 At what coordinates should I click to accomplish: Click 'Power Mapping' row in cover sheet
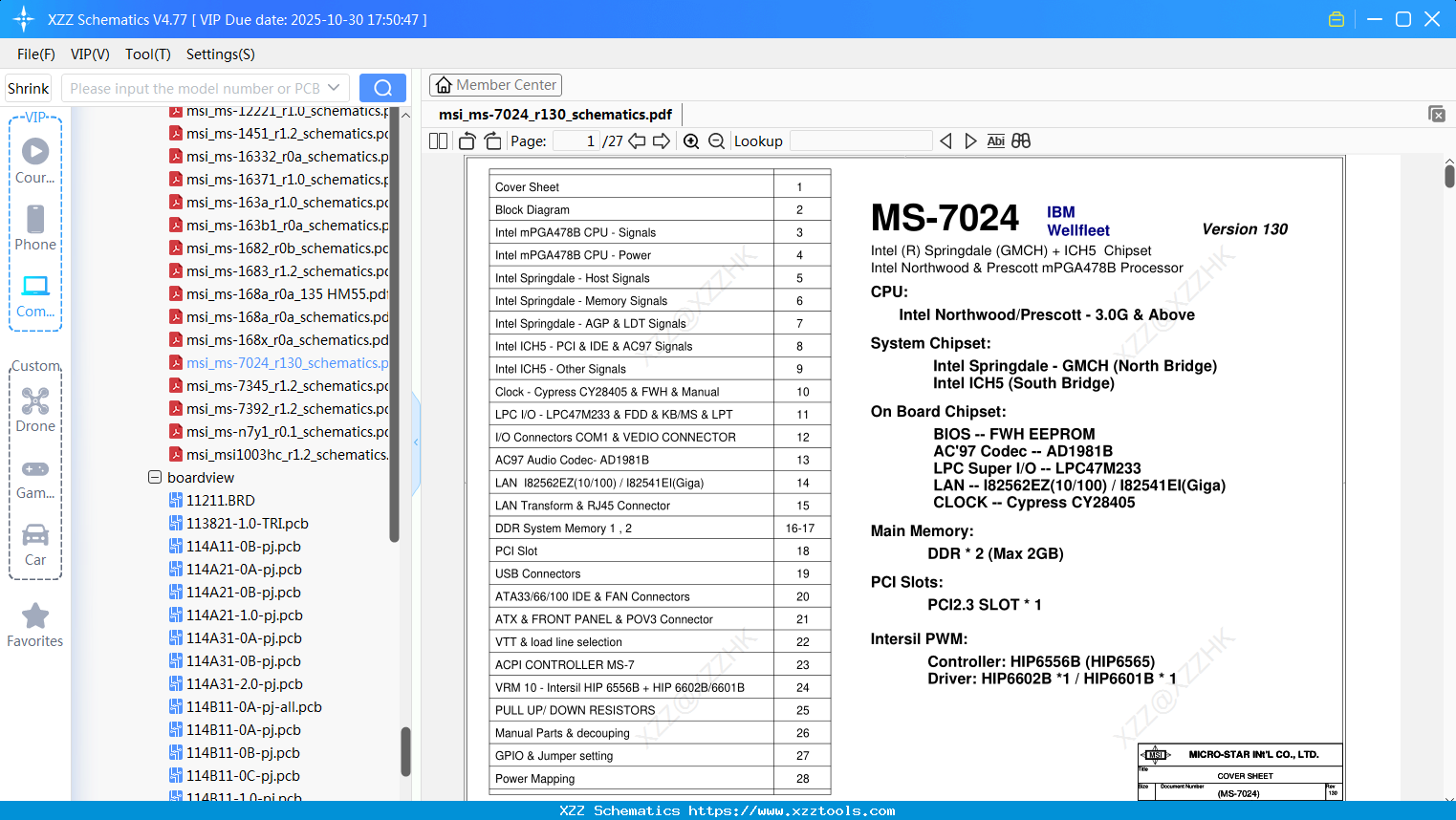tap(660, 779)
